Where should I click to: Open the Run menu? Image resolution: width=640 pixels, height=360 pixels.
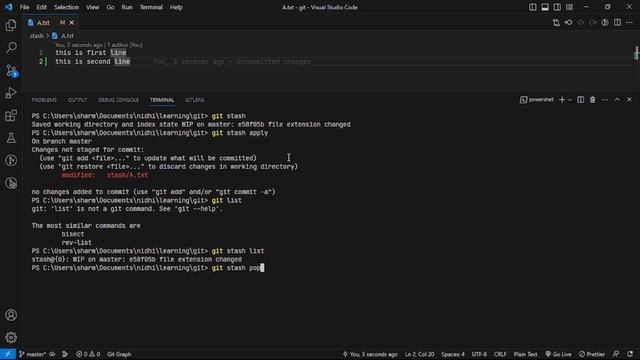tap(127, 7)
